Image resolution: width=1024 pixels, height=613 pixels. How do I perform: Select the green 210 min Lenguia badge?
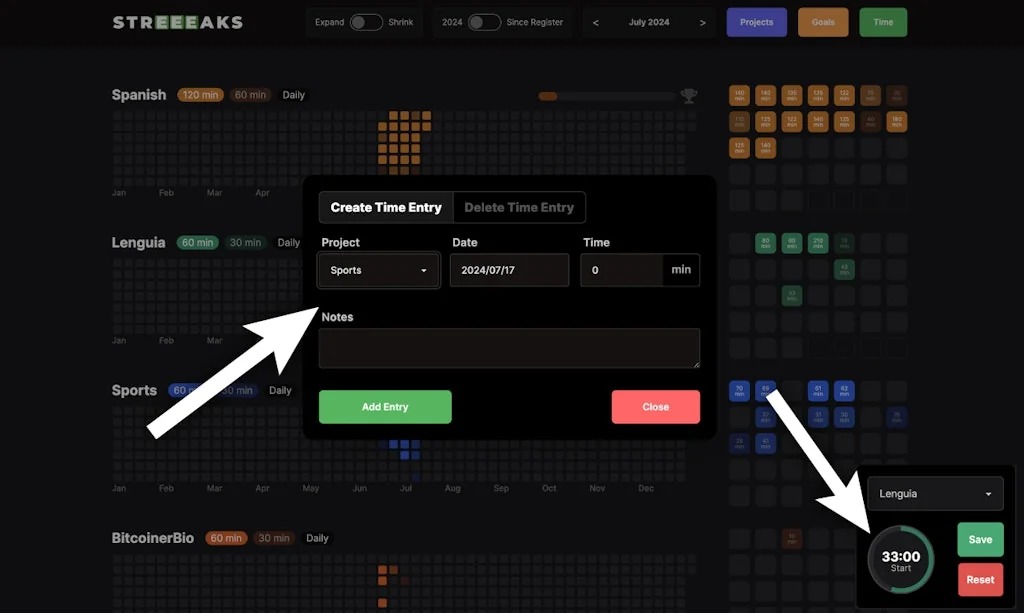[817, 243]
